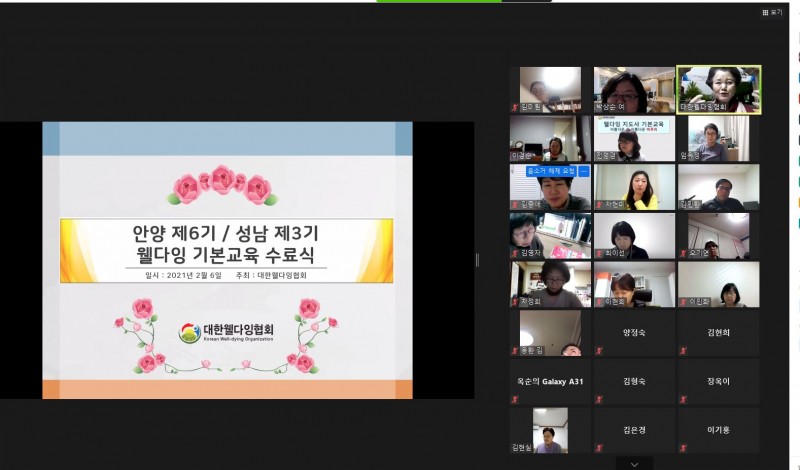Screen dimensions: 800x470
Task: Expand next page of participant videos
Action: 634,464
